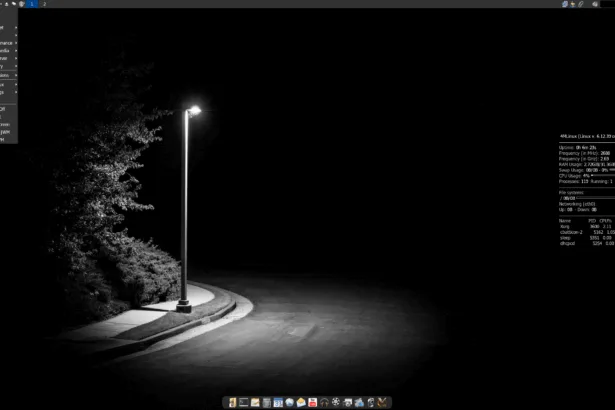This screenshot has height=410, width=615.
Task: Click the blue clipboard tray icon in top panel
Action: click(564, 4)
